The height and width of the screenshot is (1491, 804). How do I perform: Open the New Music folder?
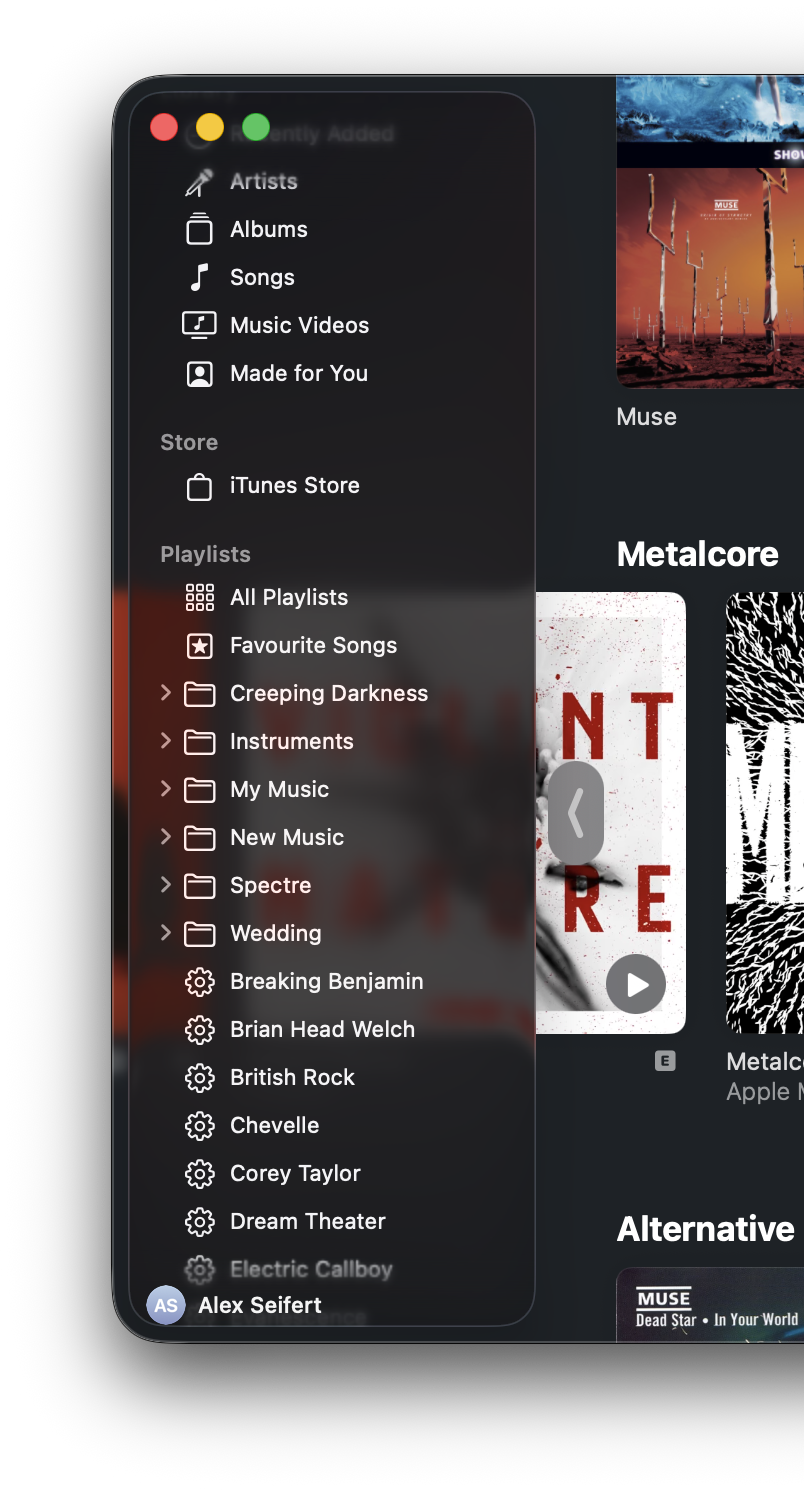(x=286, y=837)
